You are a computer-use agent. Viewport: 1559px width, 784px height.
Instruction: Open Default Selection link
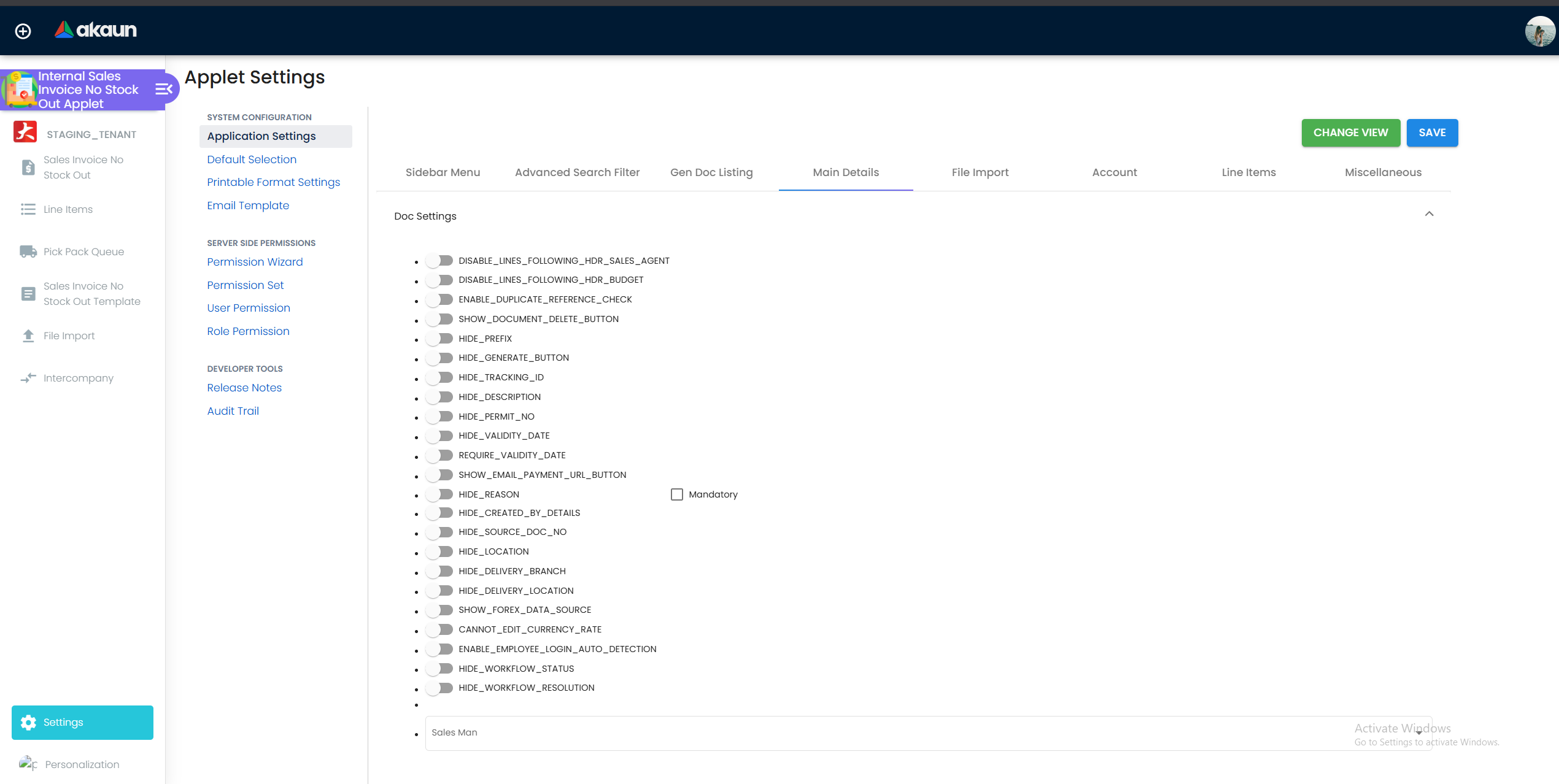point(252,159)
